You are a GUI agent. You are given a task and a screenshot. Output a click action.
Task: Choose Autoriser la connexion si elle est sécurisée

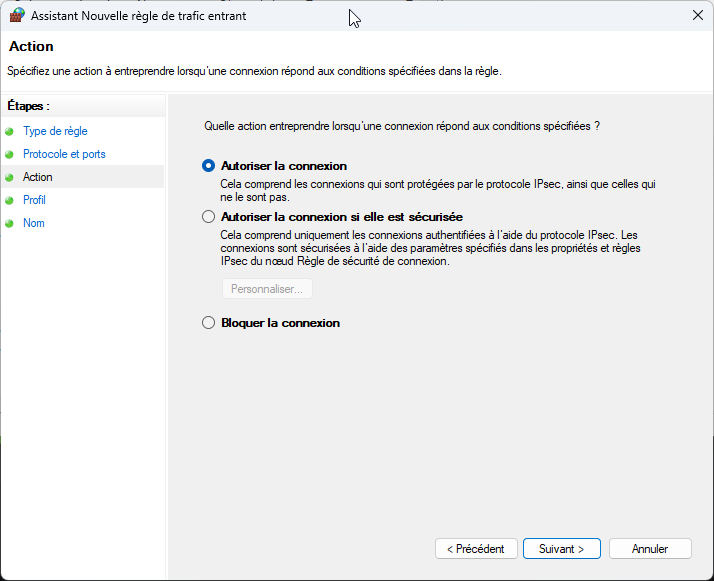pos(208,216)
